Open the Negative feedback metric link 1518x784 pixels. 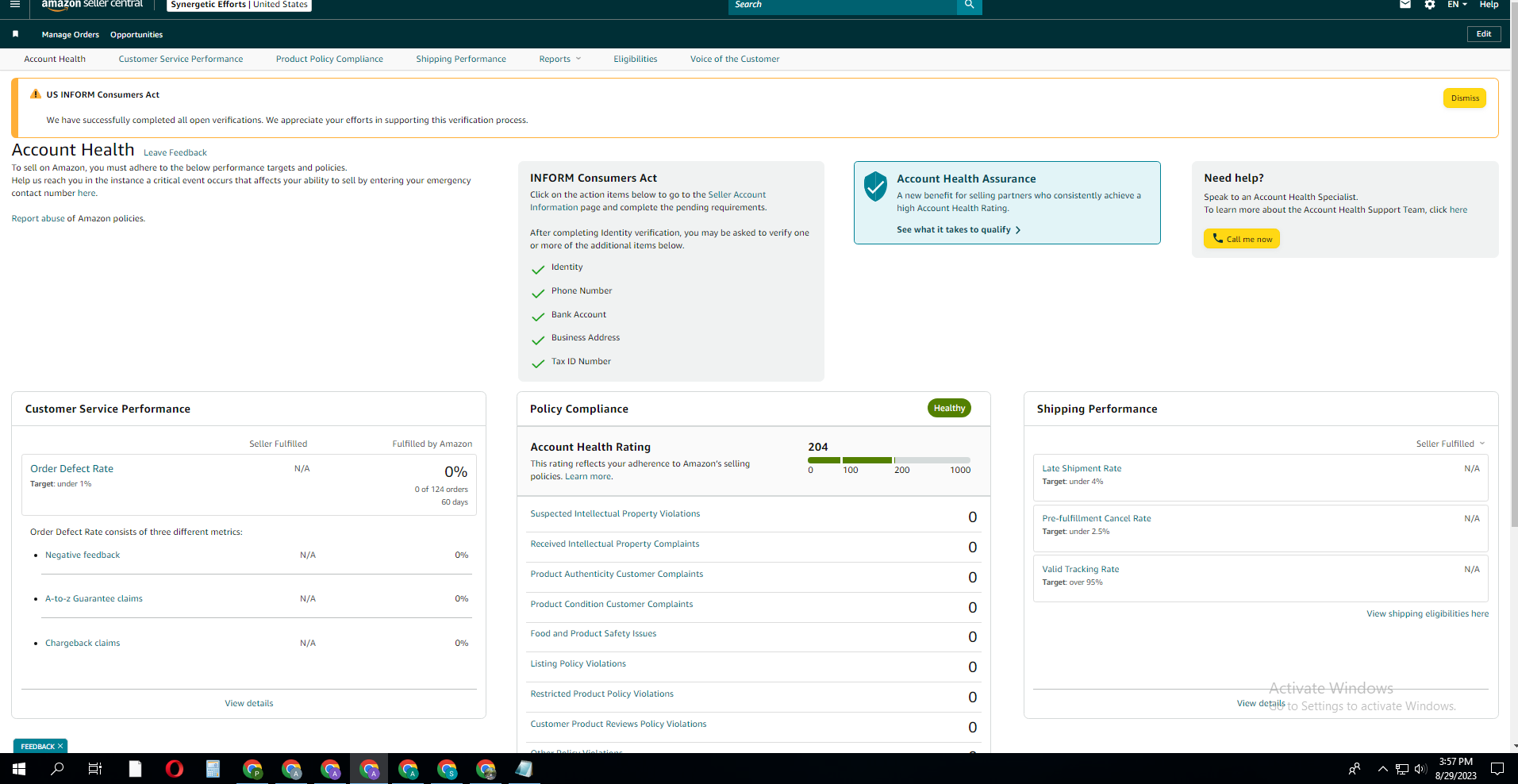[x=83, y=555]
